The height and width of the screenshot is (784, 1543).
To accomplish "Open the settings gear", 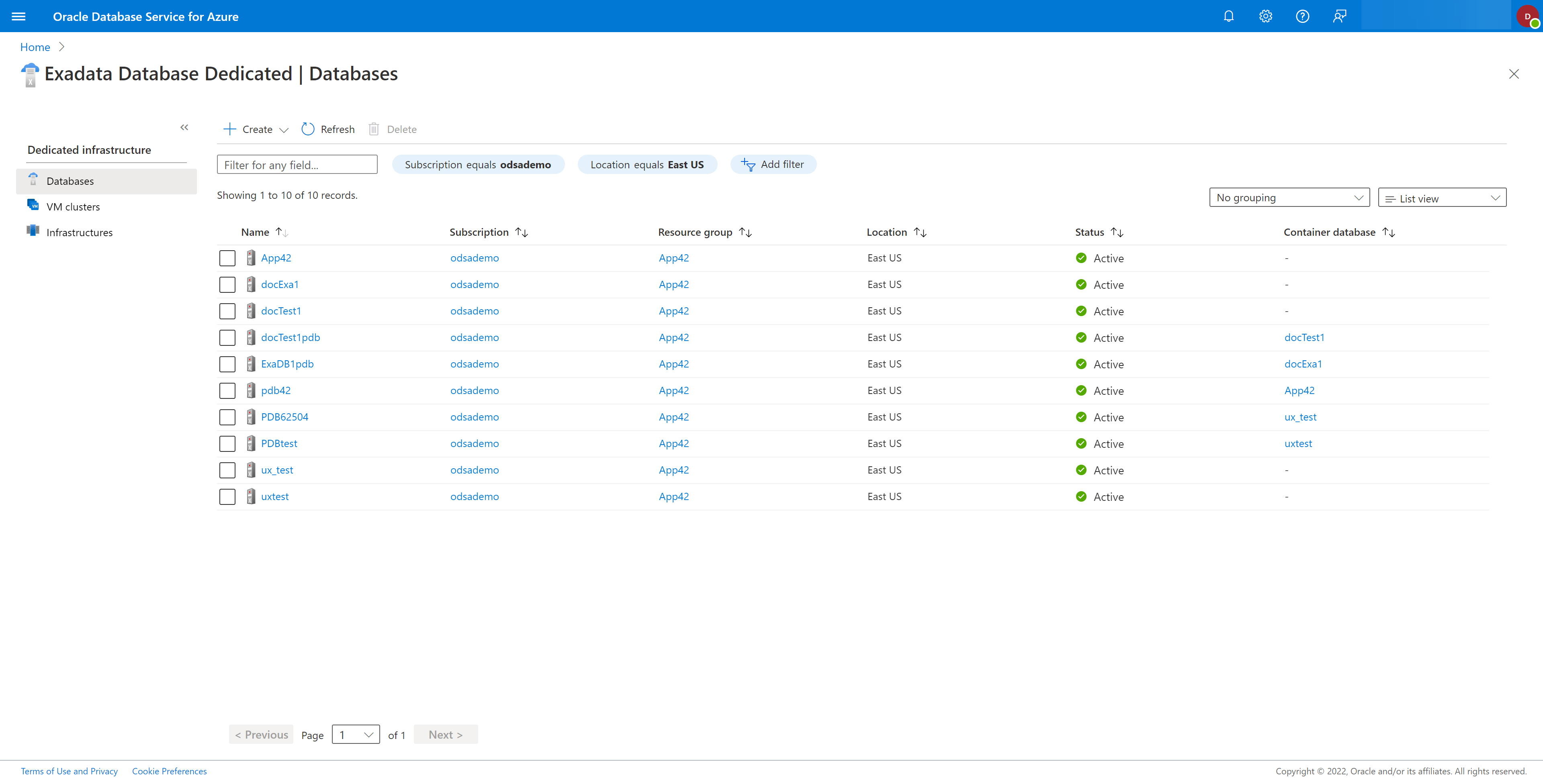I will click(x=1266, y=16).
